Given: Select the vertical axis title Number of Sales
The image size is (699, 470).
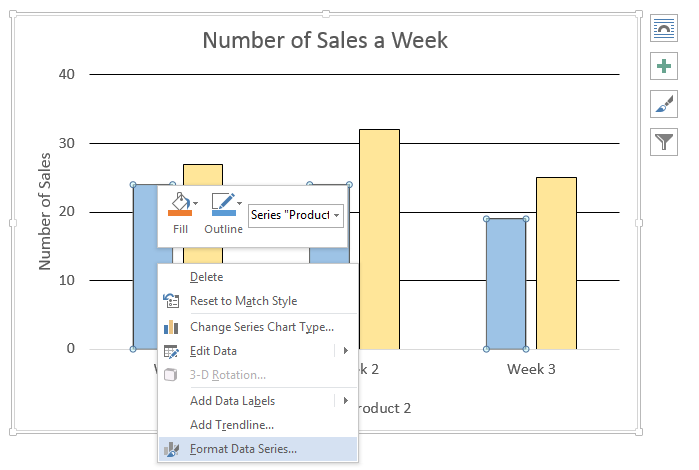Looking at the screenshot, I should pos(45,211).
